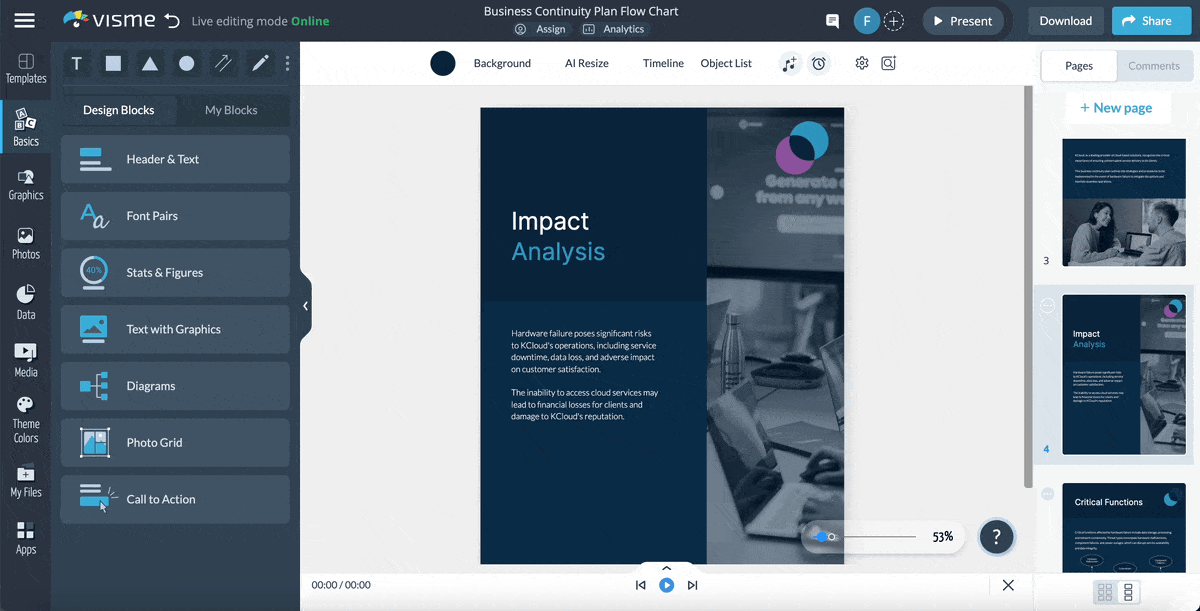Image resolution: width=1200 pixels, height=611 pixels.
Task: Switch to the My Blocks tab
Action: [x=233, y=110]
